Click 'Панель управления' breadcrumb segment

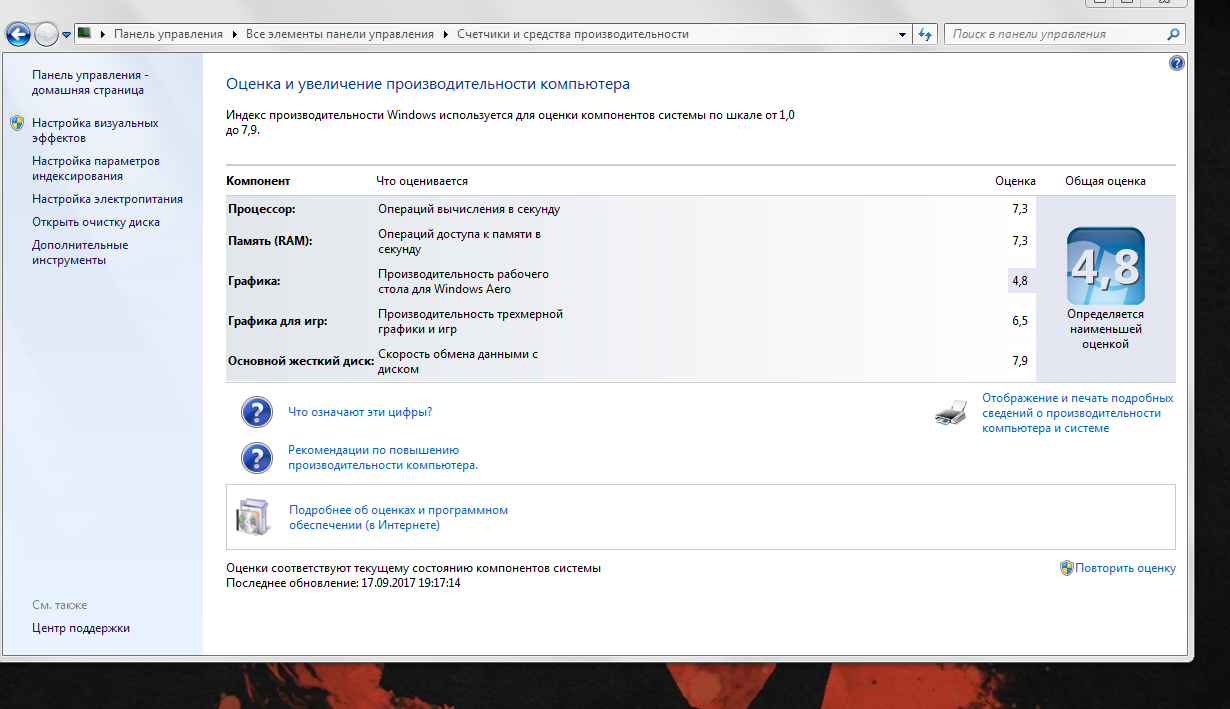[x=168, y=34]
